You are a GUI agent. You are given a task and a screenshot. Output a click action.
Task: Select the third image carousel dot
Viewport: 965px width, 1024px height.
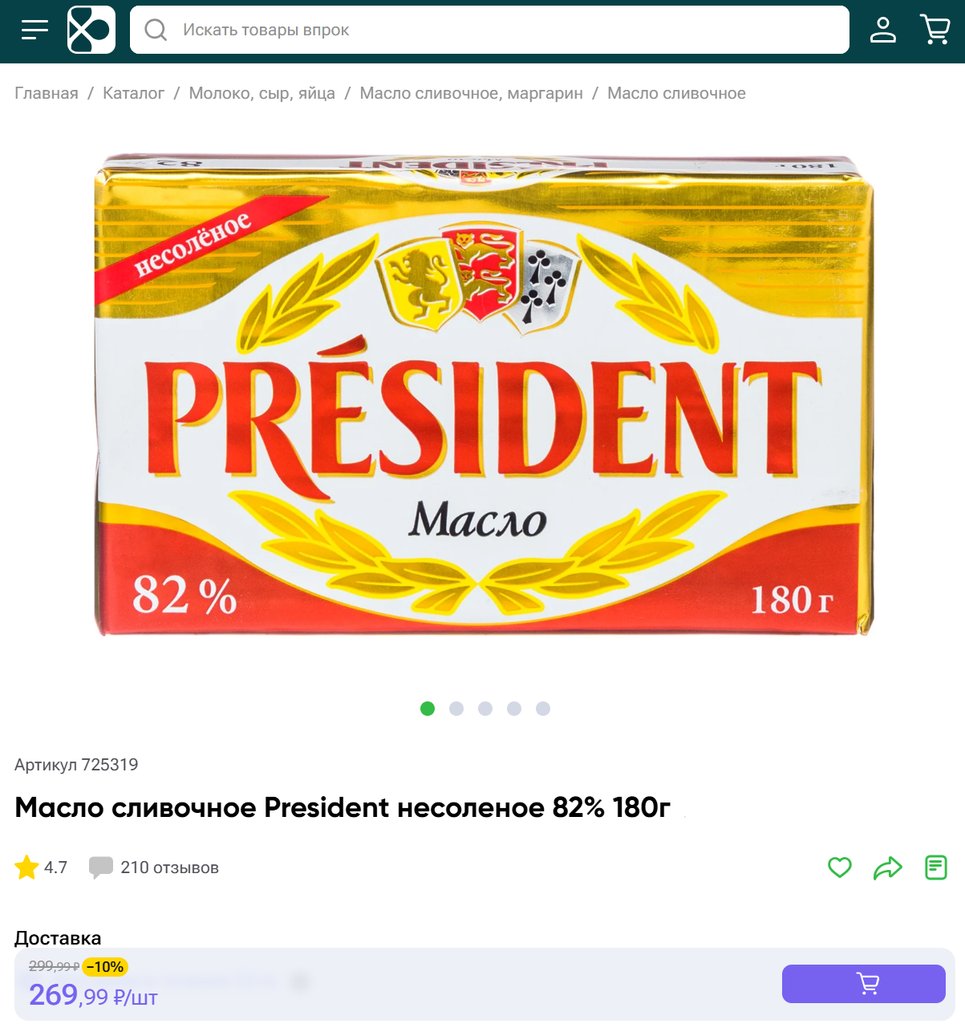coord(485,709)
